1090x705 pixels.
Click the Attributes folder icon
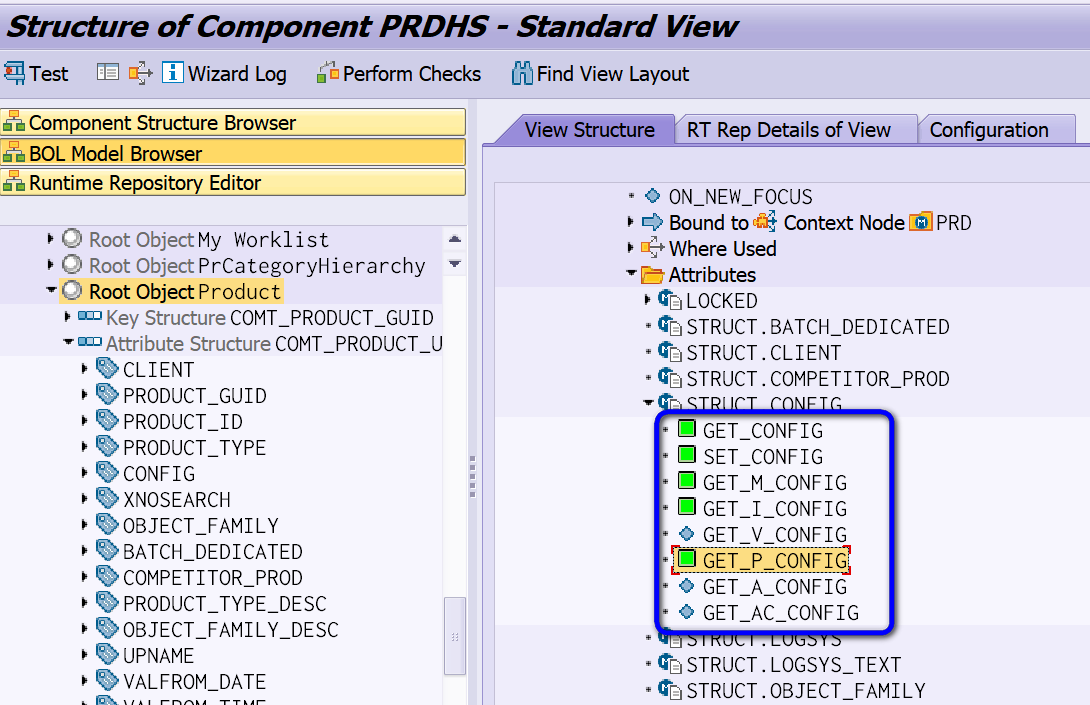tap(652, 275)
